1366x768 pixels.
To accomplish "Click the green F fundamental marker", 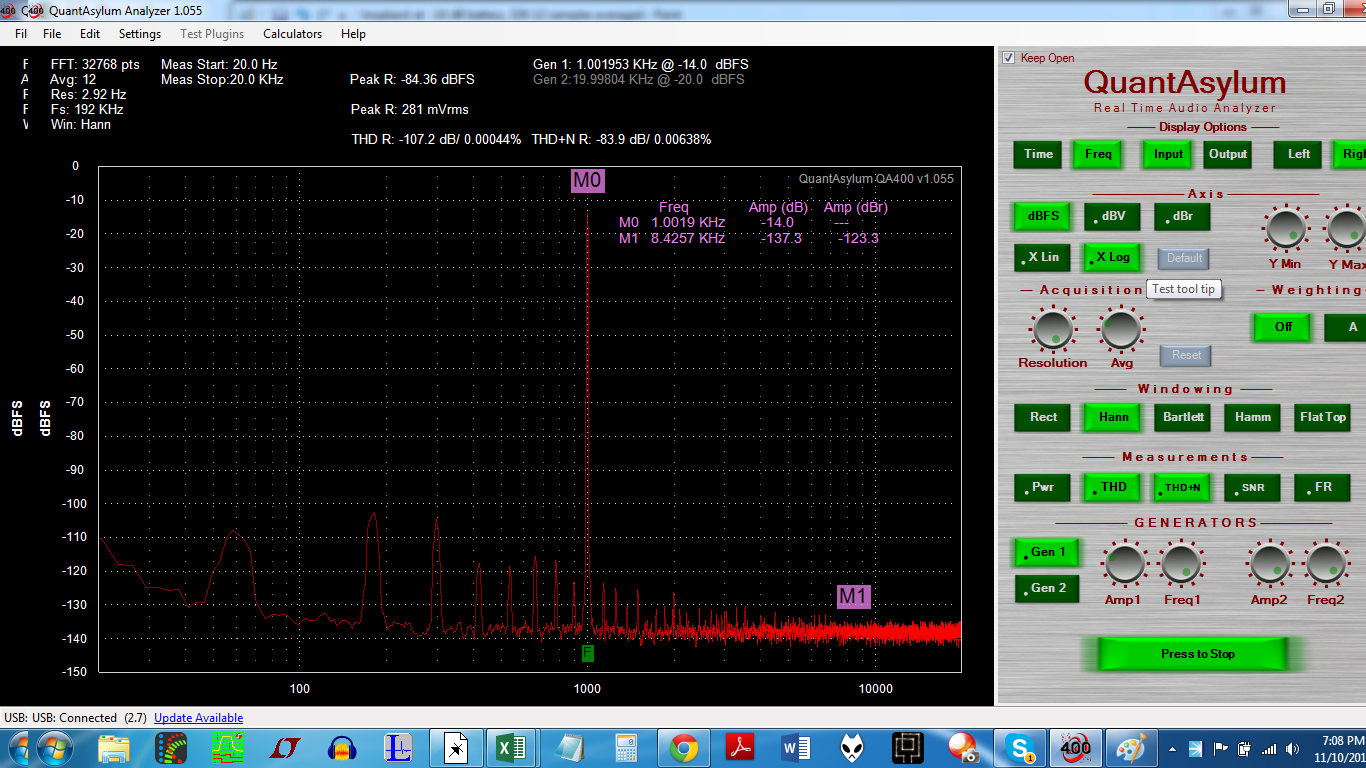I will click(x=588, y=653).
